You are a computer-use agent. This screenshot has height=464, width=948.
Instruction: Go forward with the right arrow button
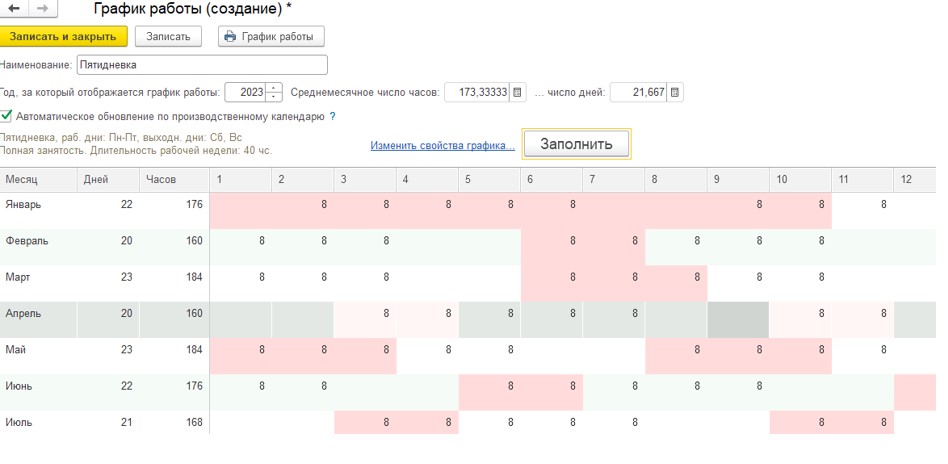click(x=43, y=8)
